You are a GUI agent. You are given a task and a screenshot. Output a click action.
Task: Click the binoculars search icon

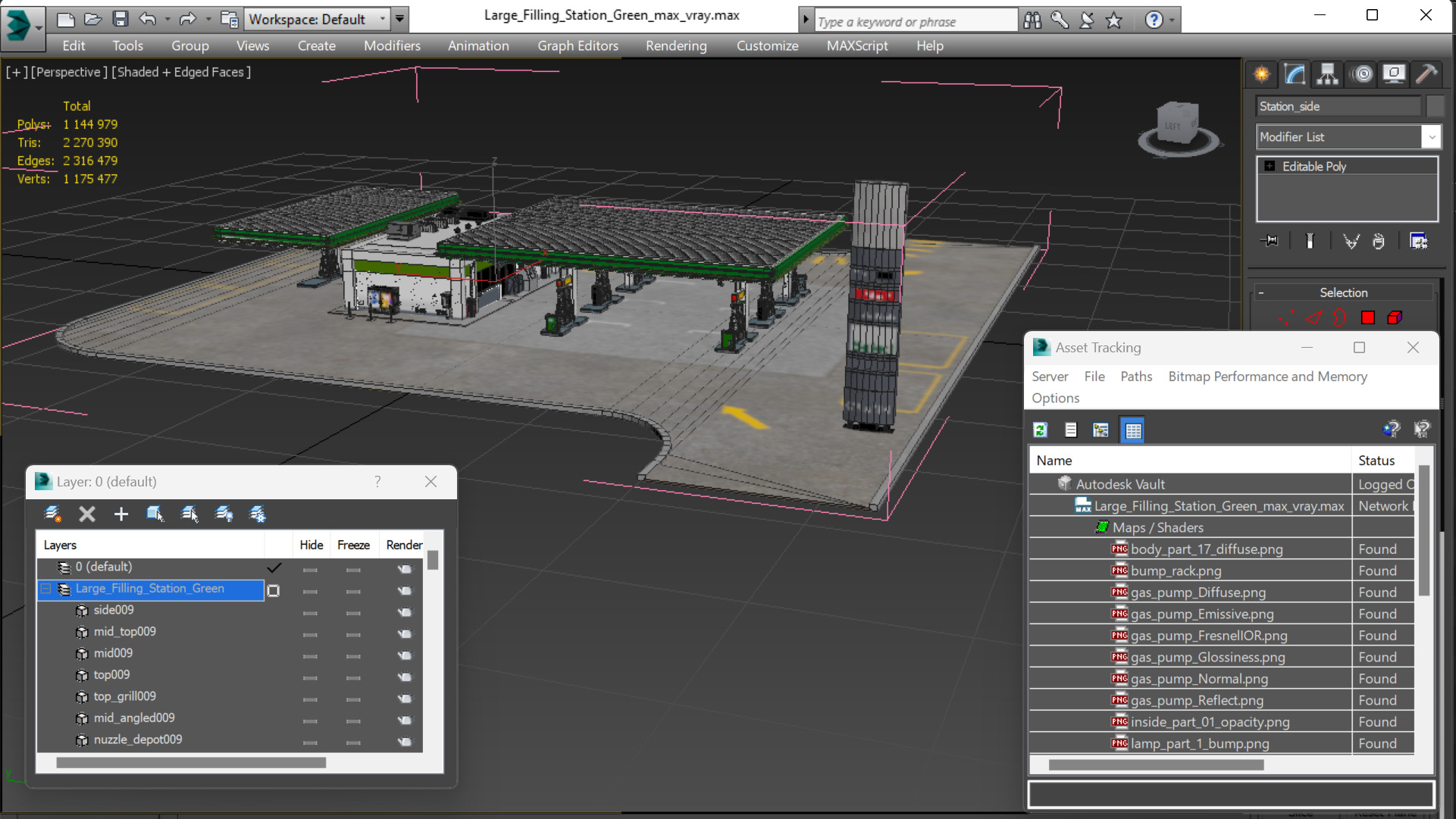(x=1032, y=20)
